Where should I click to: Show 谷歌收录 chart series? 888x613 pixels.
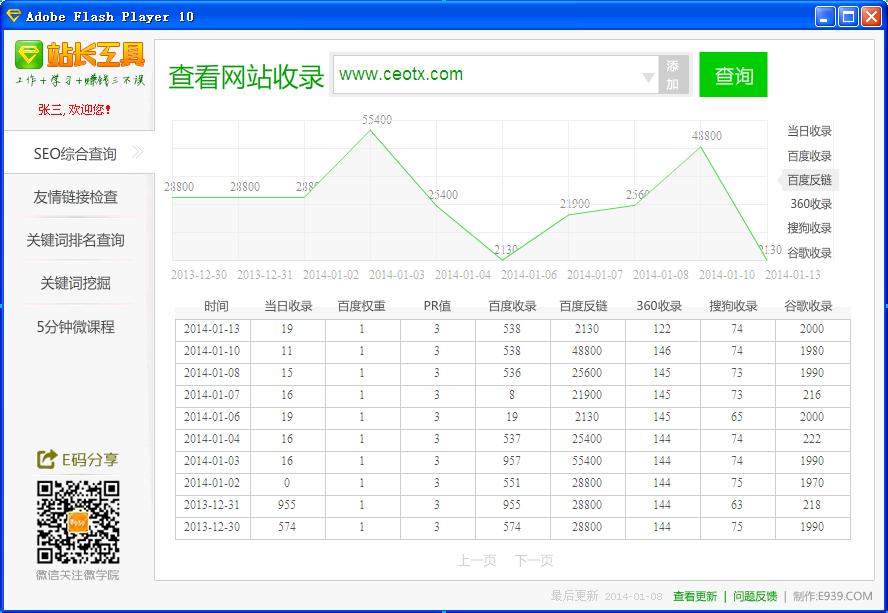point(809,253)
